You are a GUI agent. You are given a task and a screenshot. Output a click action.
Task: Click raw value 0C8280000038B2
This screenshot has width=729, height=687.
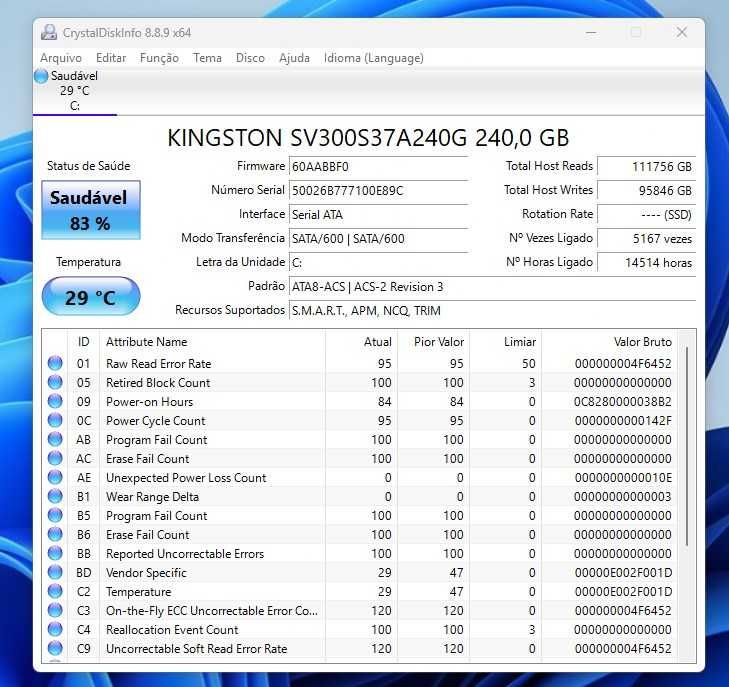pos(623,402)
